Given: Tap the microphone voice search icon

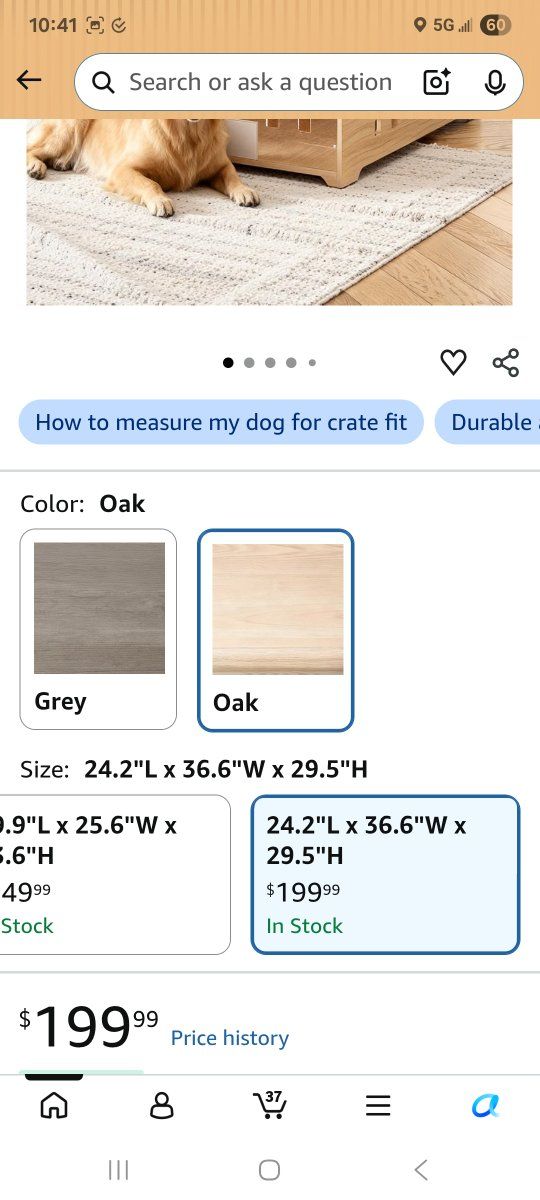Looking at the screenshot, I should [x=495, y=82].
